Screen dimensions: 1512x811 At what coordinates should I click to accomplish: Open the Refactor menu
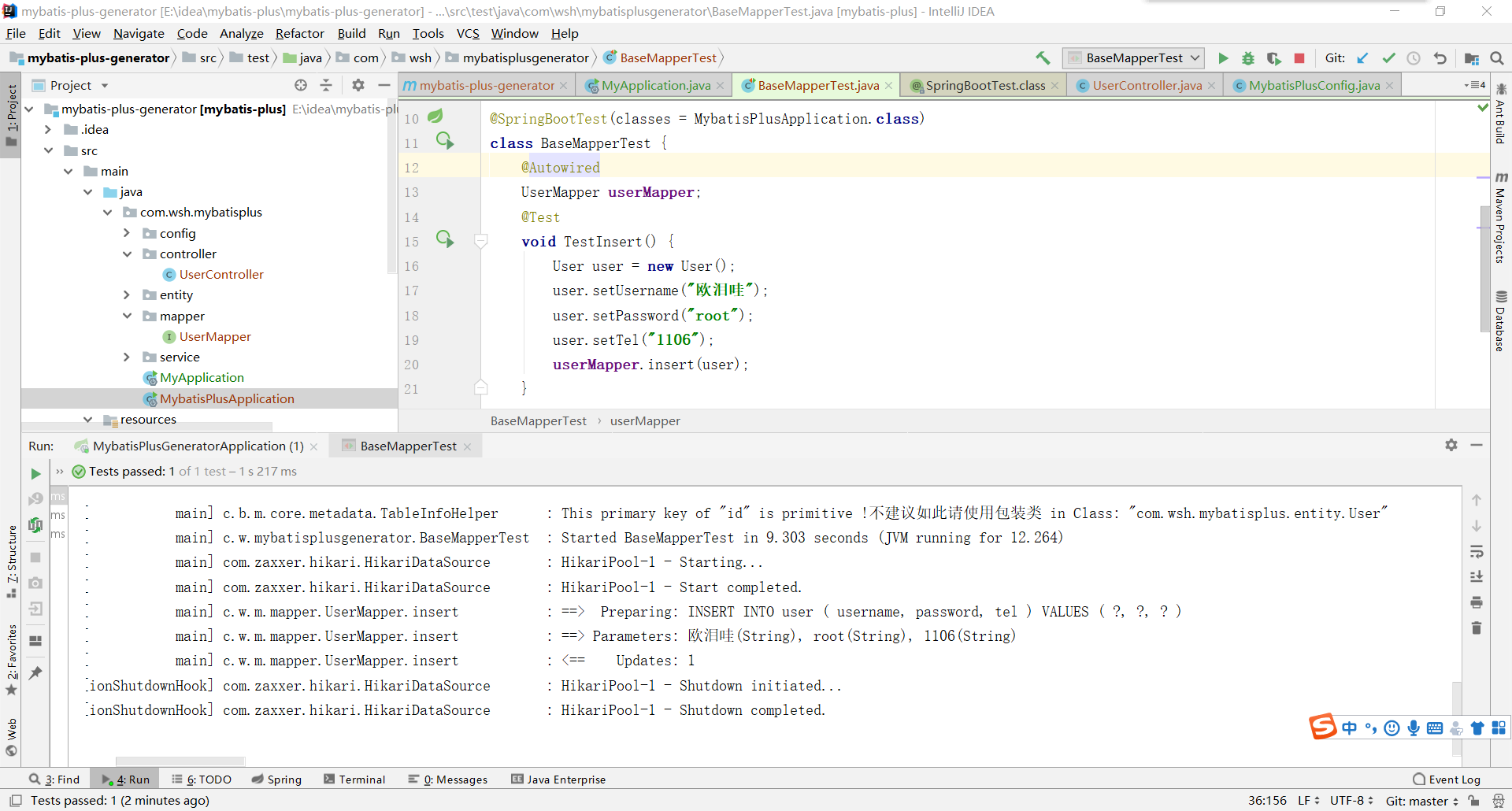pyautogui.click(x=299, y=33)
